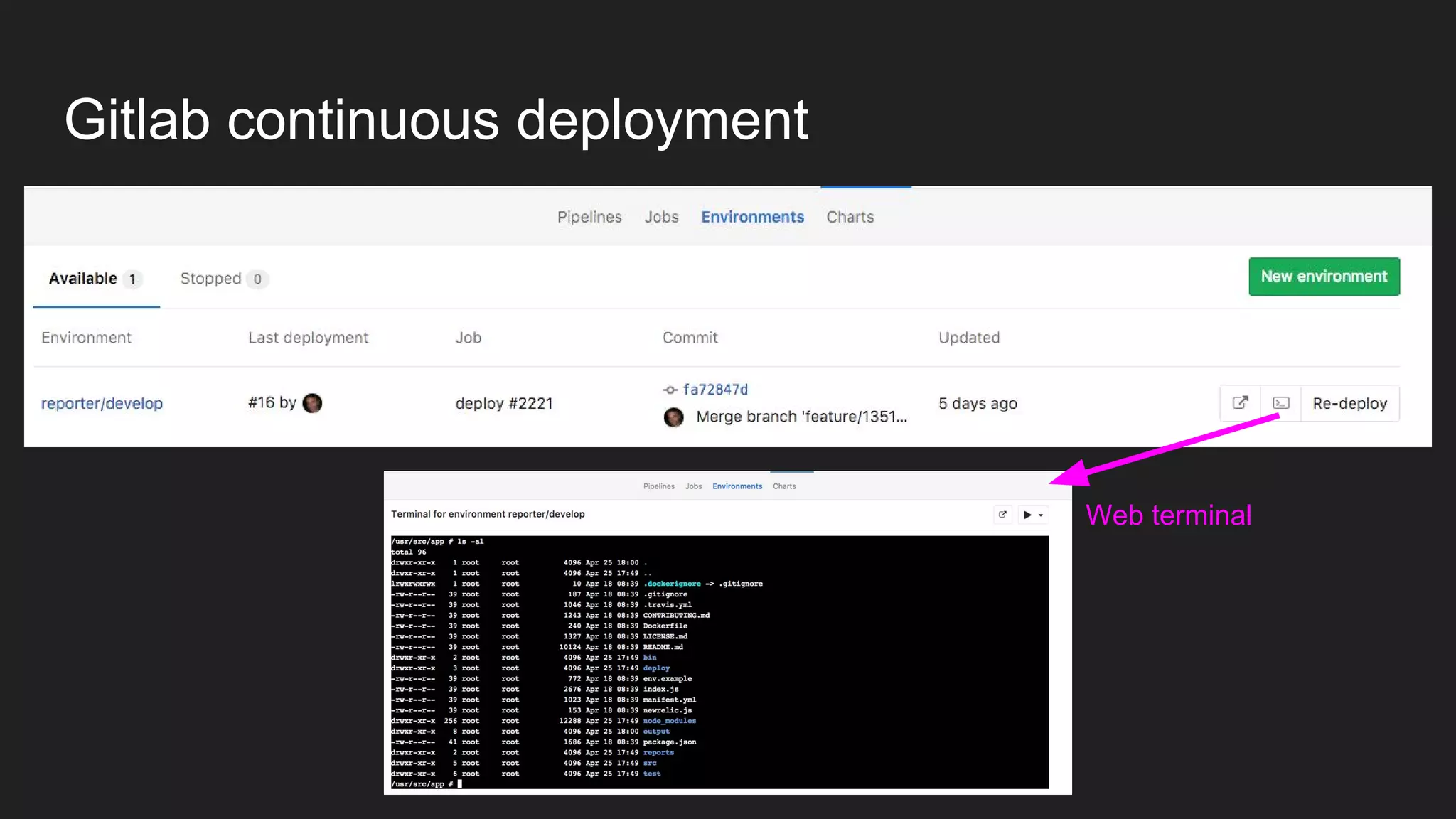Expand the dropdown caret beside play icon
1456x819 pixels.
click(x=1041, y=515)
